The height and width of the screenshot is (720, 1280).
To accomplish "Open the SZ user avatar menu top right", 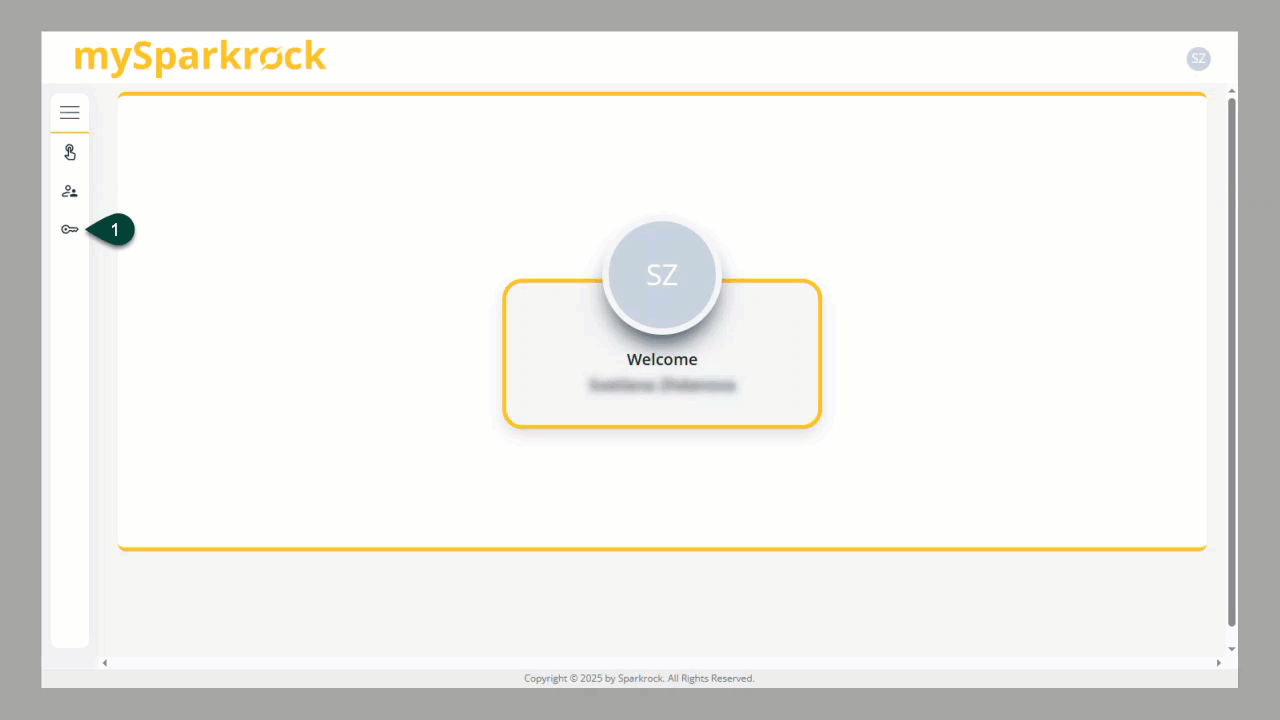I will [1198, 59].
